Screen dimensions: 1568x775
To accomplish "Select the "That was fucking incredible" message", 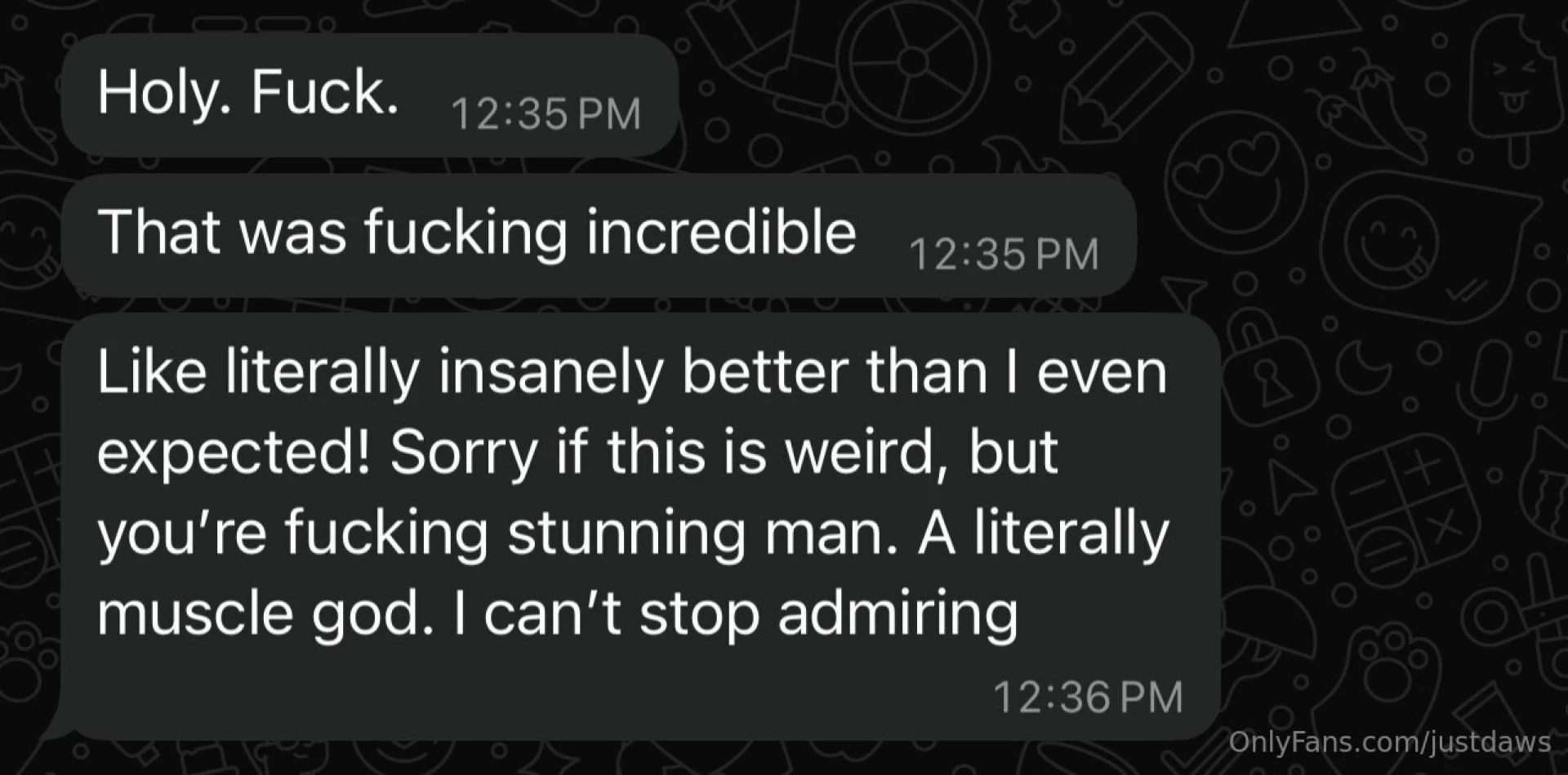I will tap(476, 233).
